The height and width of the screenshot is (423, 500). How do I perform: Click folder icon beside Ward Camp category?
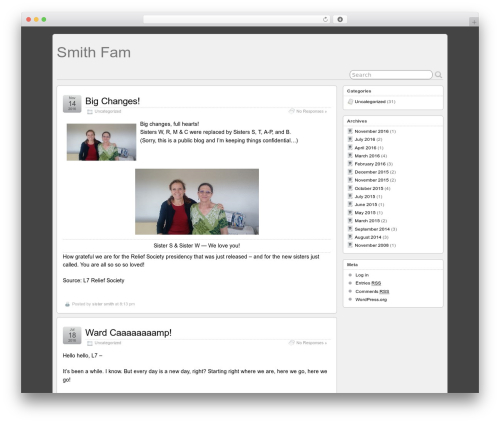(x=90, y=343)
